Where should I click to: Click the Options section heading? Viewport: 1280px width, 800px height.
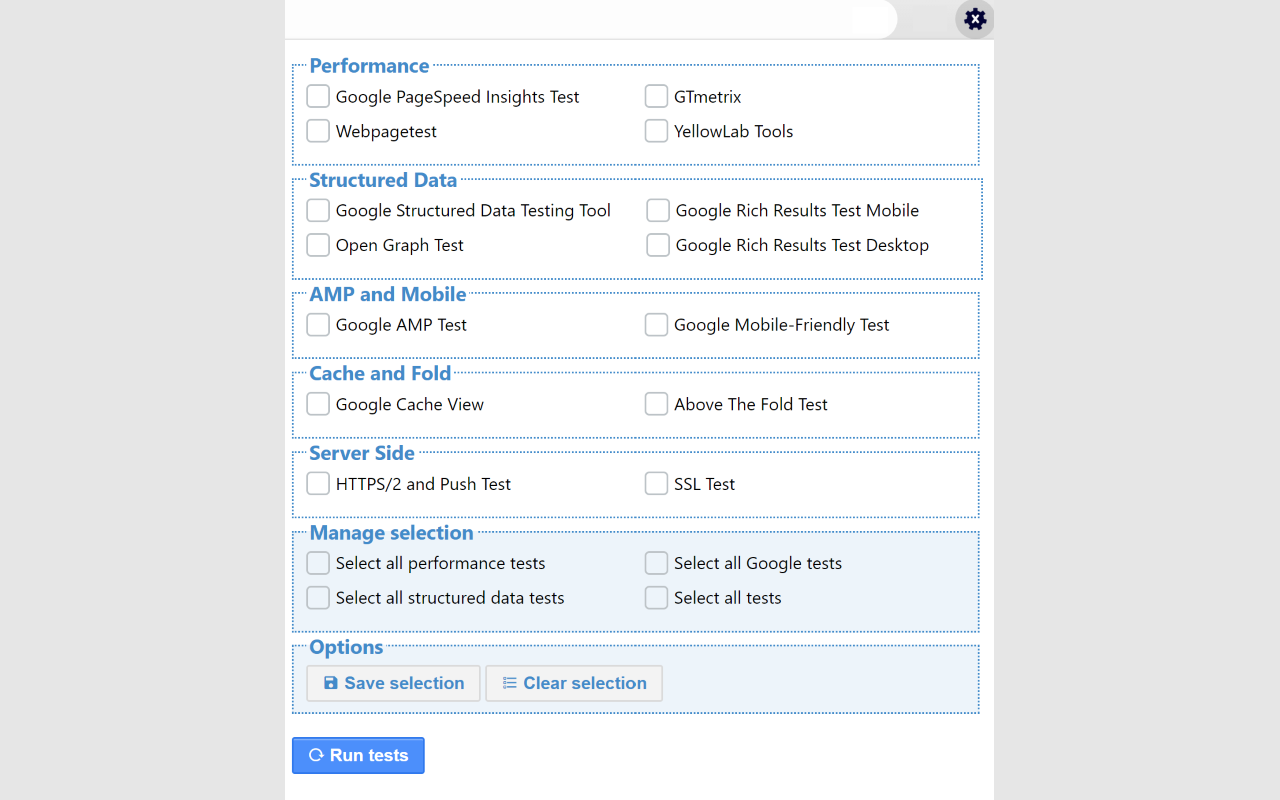(x=346, y=647)
